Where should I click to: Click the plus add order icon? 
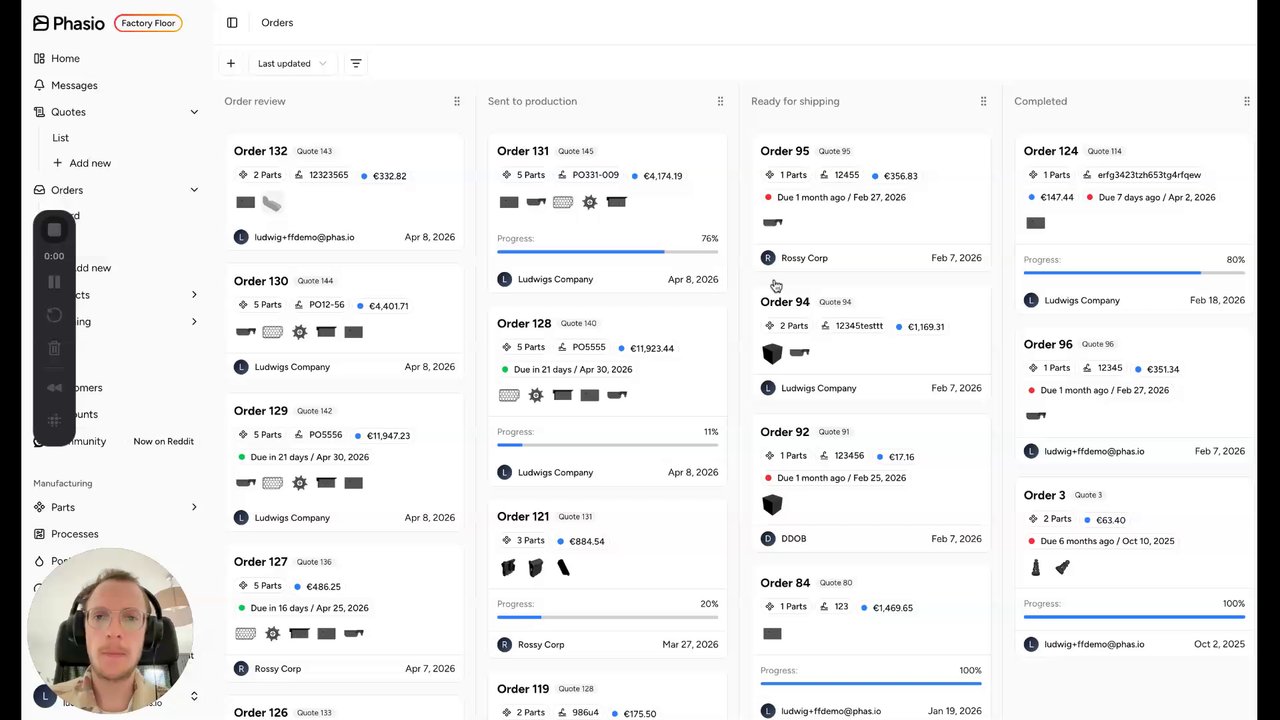231,63
